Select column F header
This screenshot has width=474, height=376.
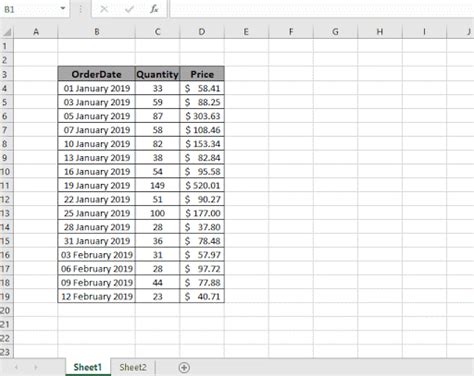[x=291, y=32]
